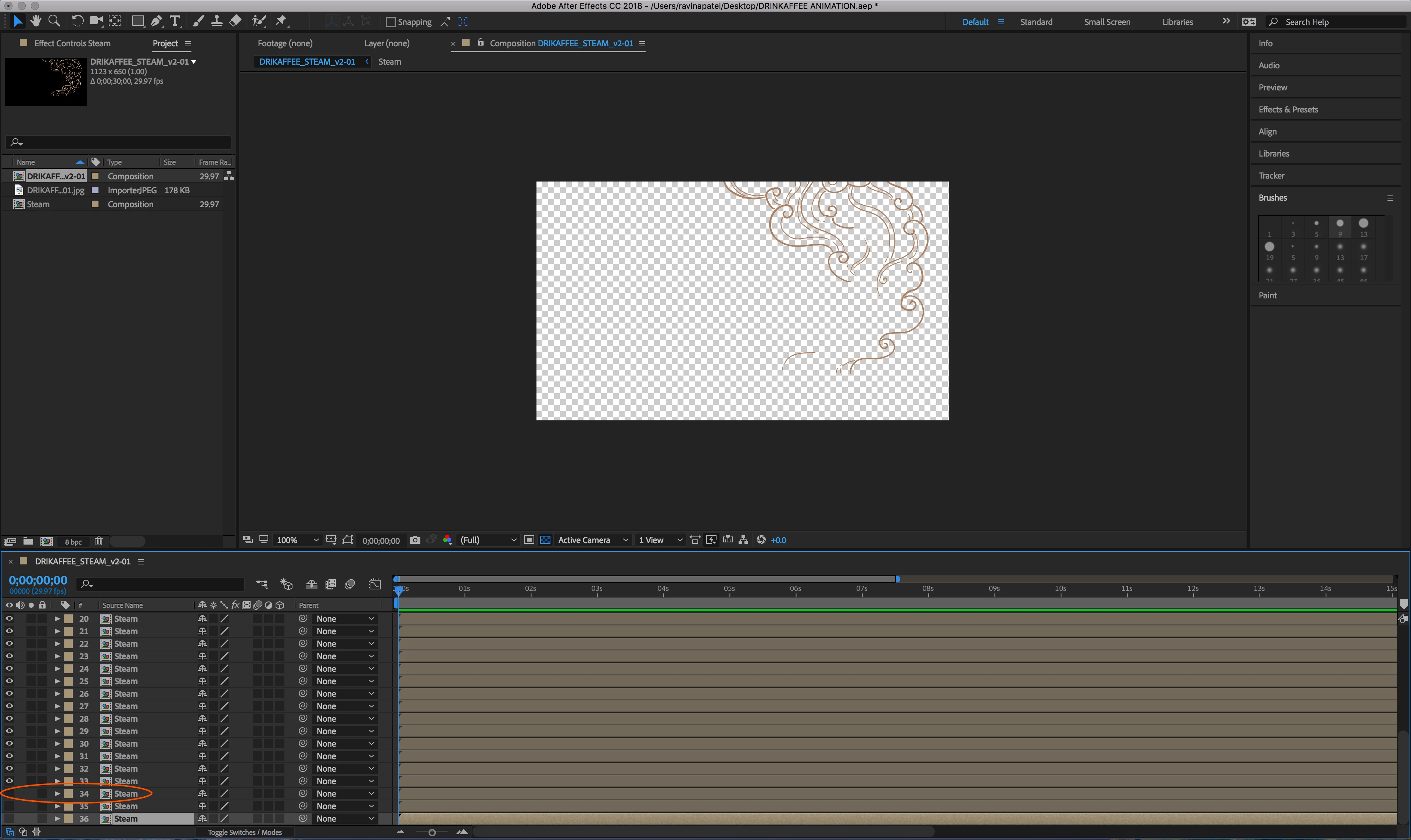Select the Pen tool
Viewport: 1411px width, 840px height.
[156, 21]
